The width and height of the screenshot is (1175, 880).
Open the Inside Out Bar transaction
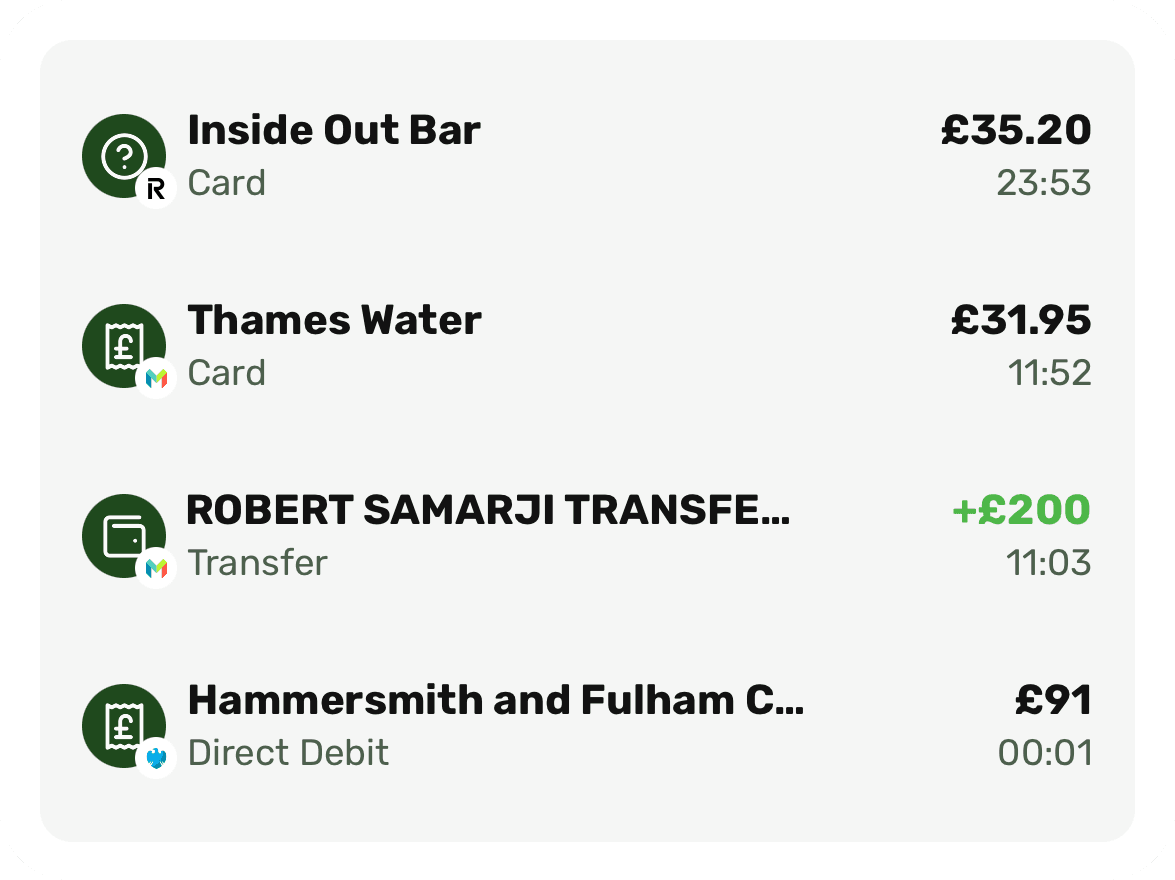click(334, 131)
